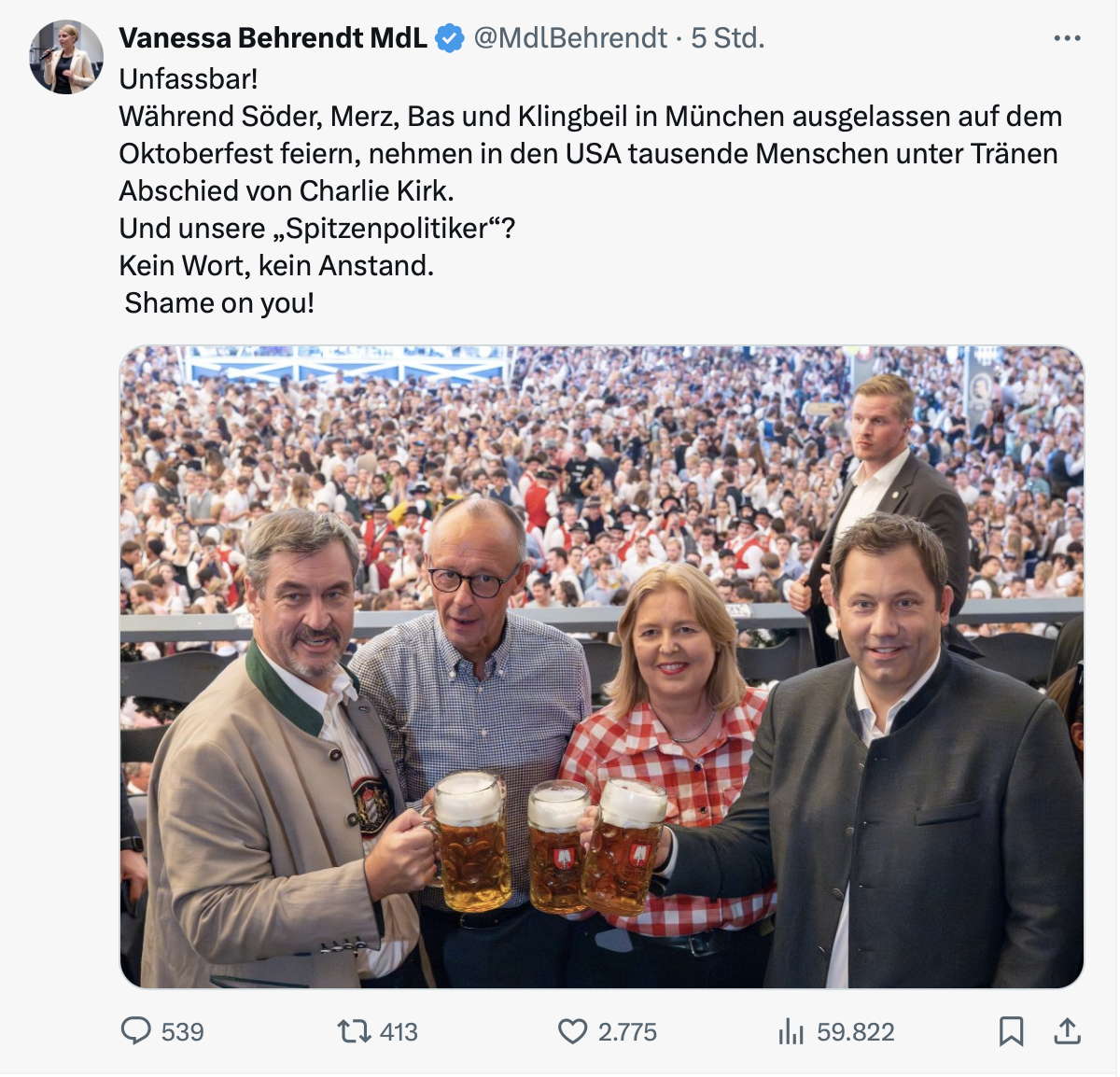Image resolution: width=1120 pixels, height=1077 pixels.
Task: Click the 413 reposts count
Action: point(399,1031)
